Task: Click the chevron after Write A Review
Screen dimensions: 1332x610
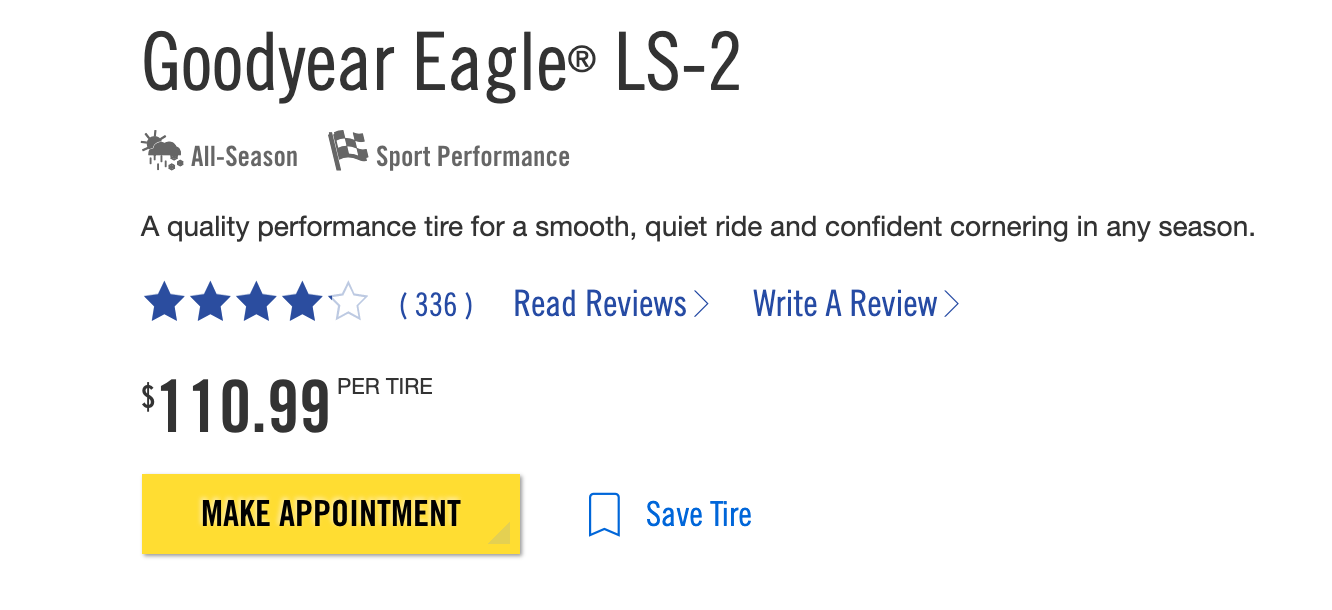Action: pyautogui.click(x=951, y=304)
